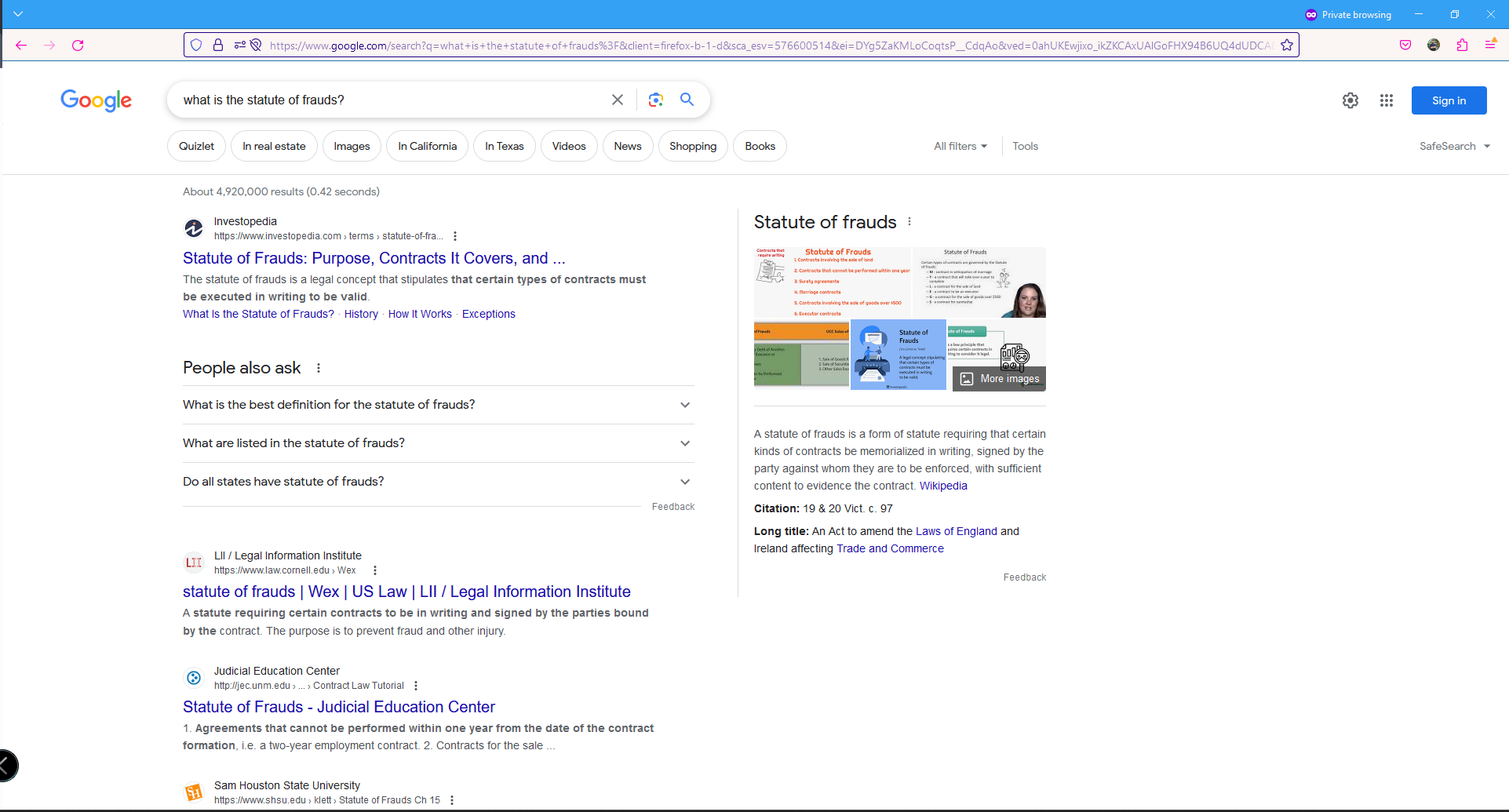Follow the Wikipedia link in the knowledge panel
The image size is (1509, 812).
tap(943, 486)
